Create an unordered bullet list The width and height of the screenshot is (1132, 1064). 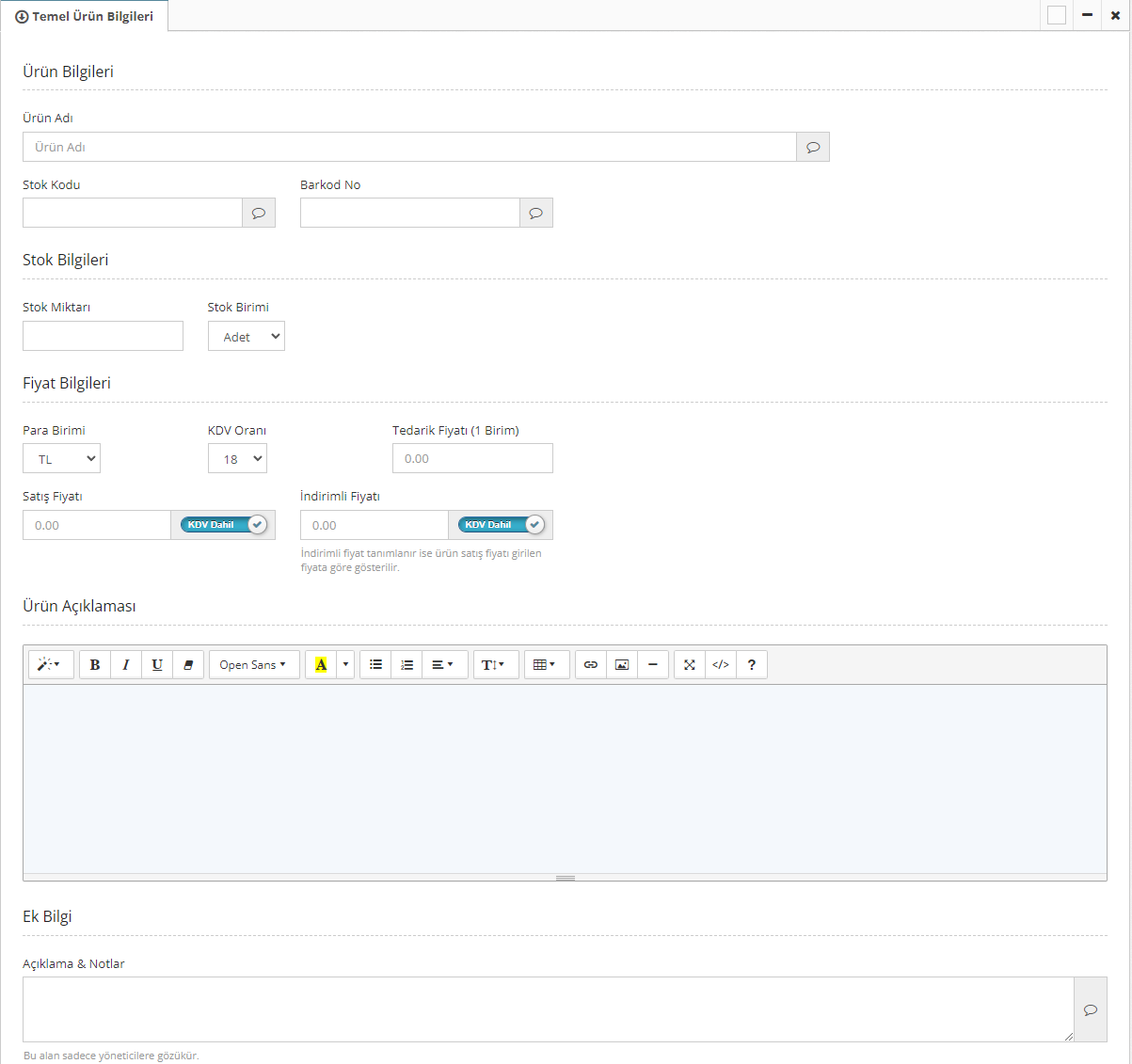pyautogui.click(x=375, y=665)
